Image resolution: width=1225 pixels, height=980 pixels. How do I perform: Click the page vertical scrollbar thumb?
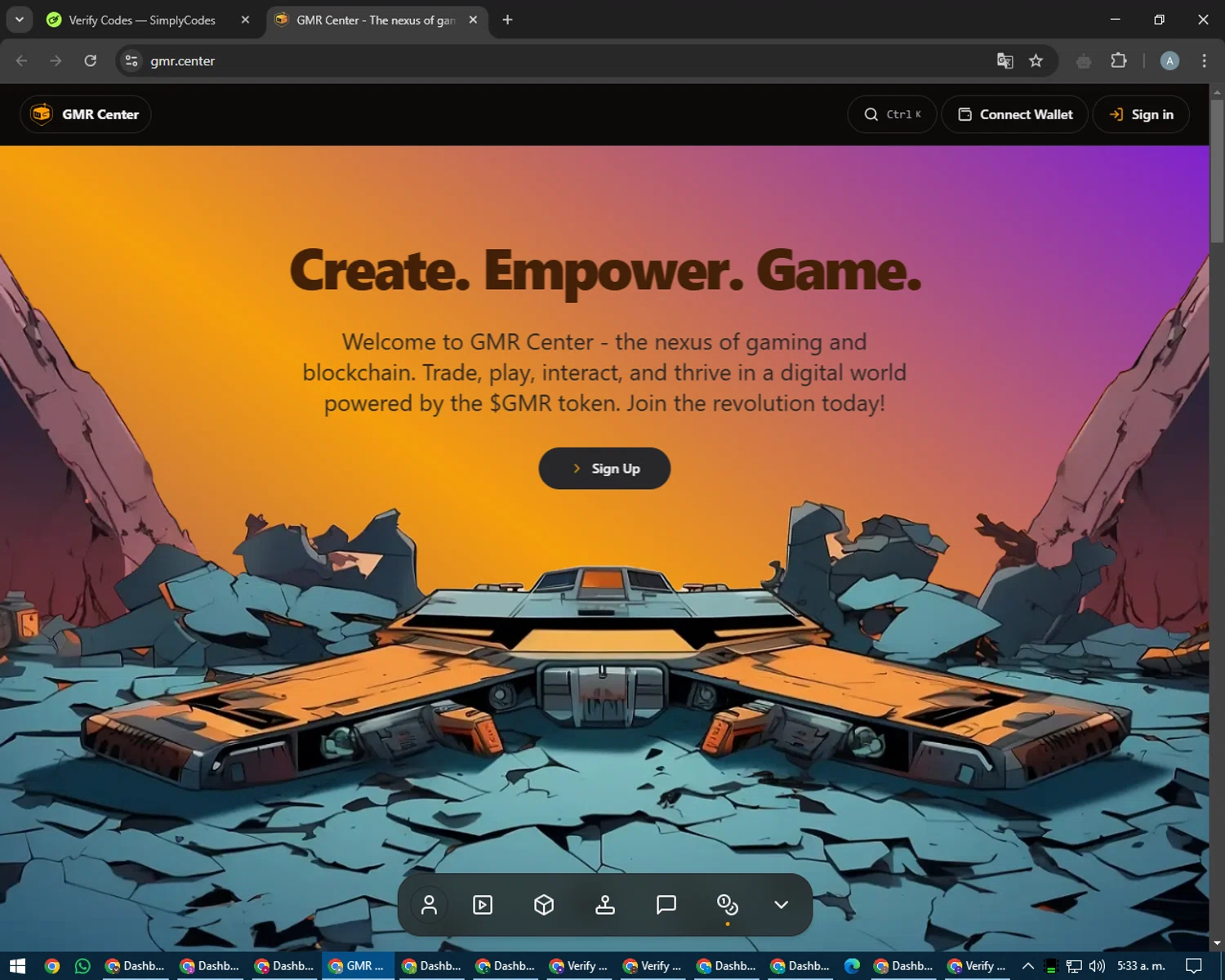pyautogui.click(x=1217, y=170)
